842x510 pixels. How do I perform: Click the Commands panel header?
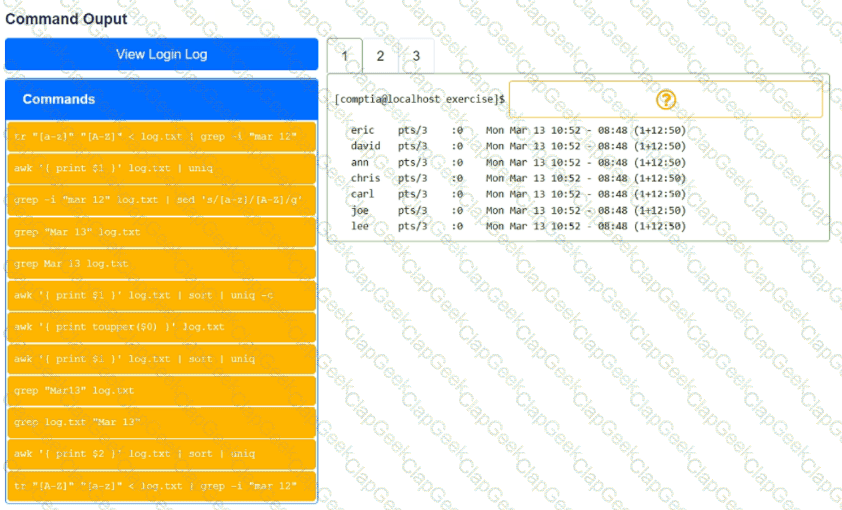coord(161,99)
